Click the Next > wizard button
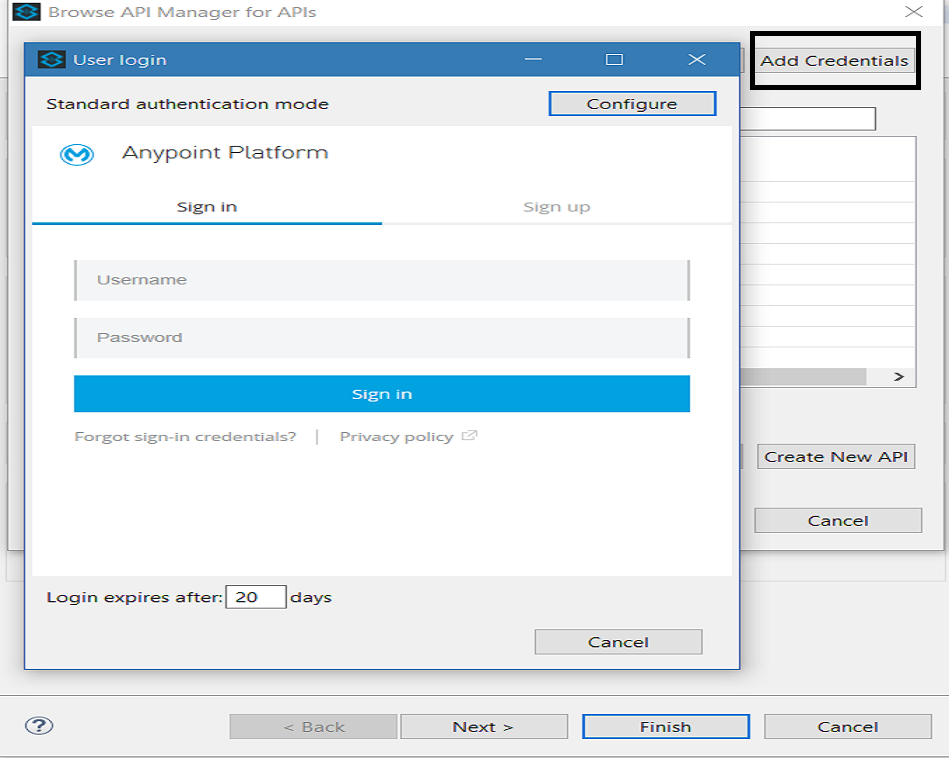 click(x=484, y=727)
